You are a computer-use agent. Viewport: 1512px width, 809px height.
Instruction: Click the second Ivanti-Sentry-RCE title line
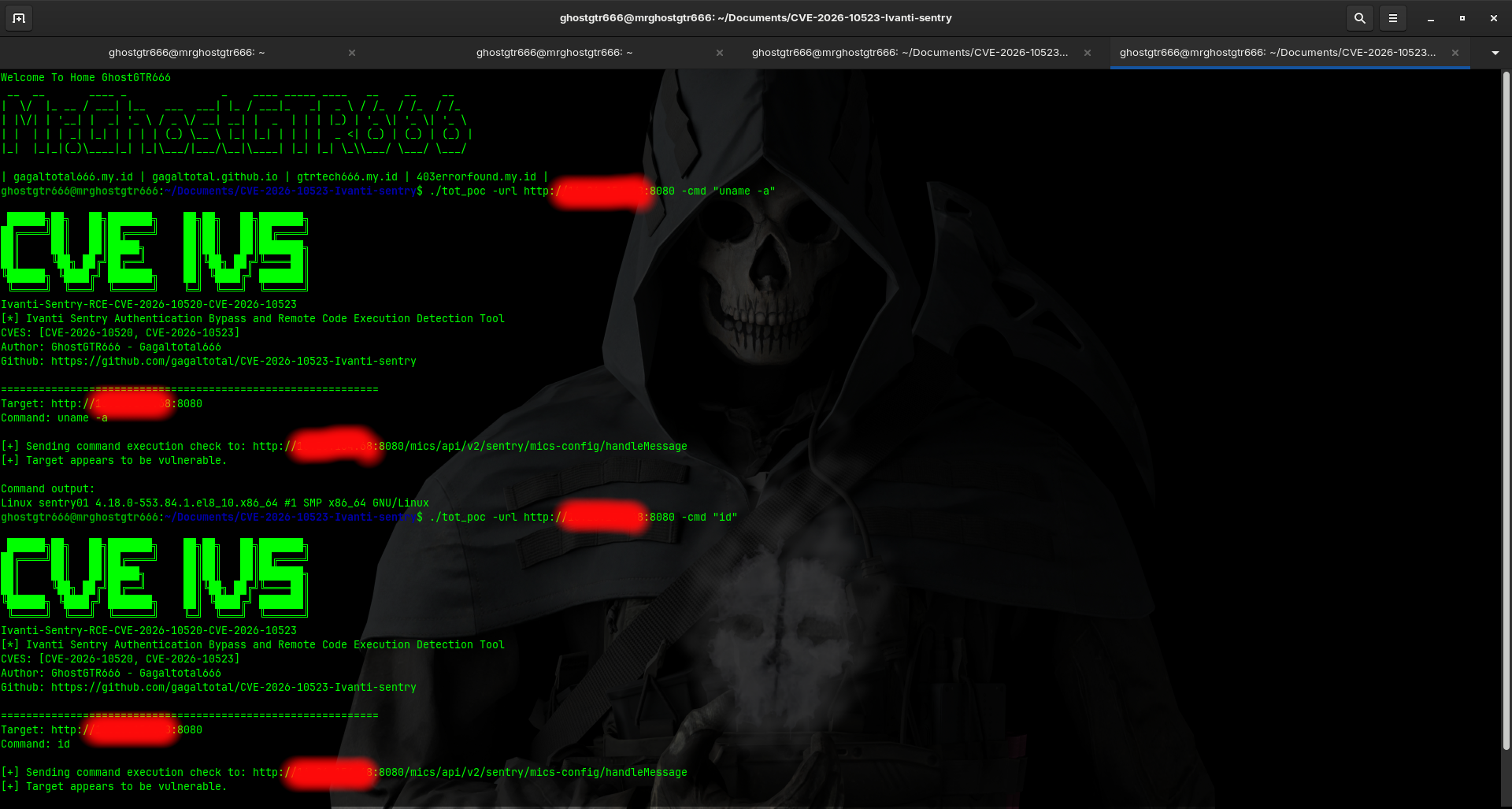pos(149,631)
